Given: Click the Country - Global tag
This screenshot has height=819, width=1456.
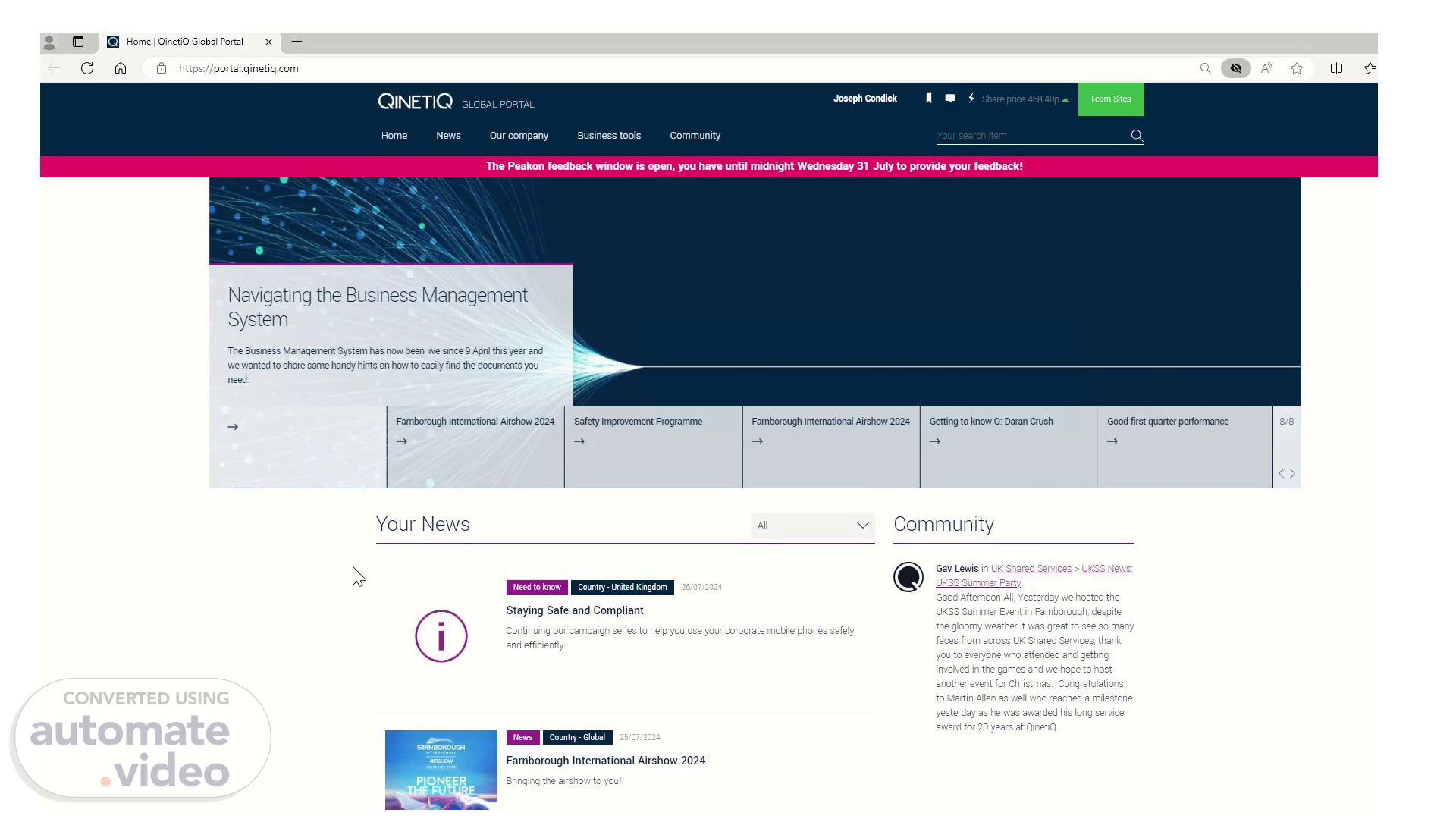Looking at the screenshot, I should point(577,738).
